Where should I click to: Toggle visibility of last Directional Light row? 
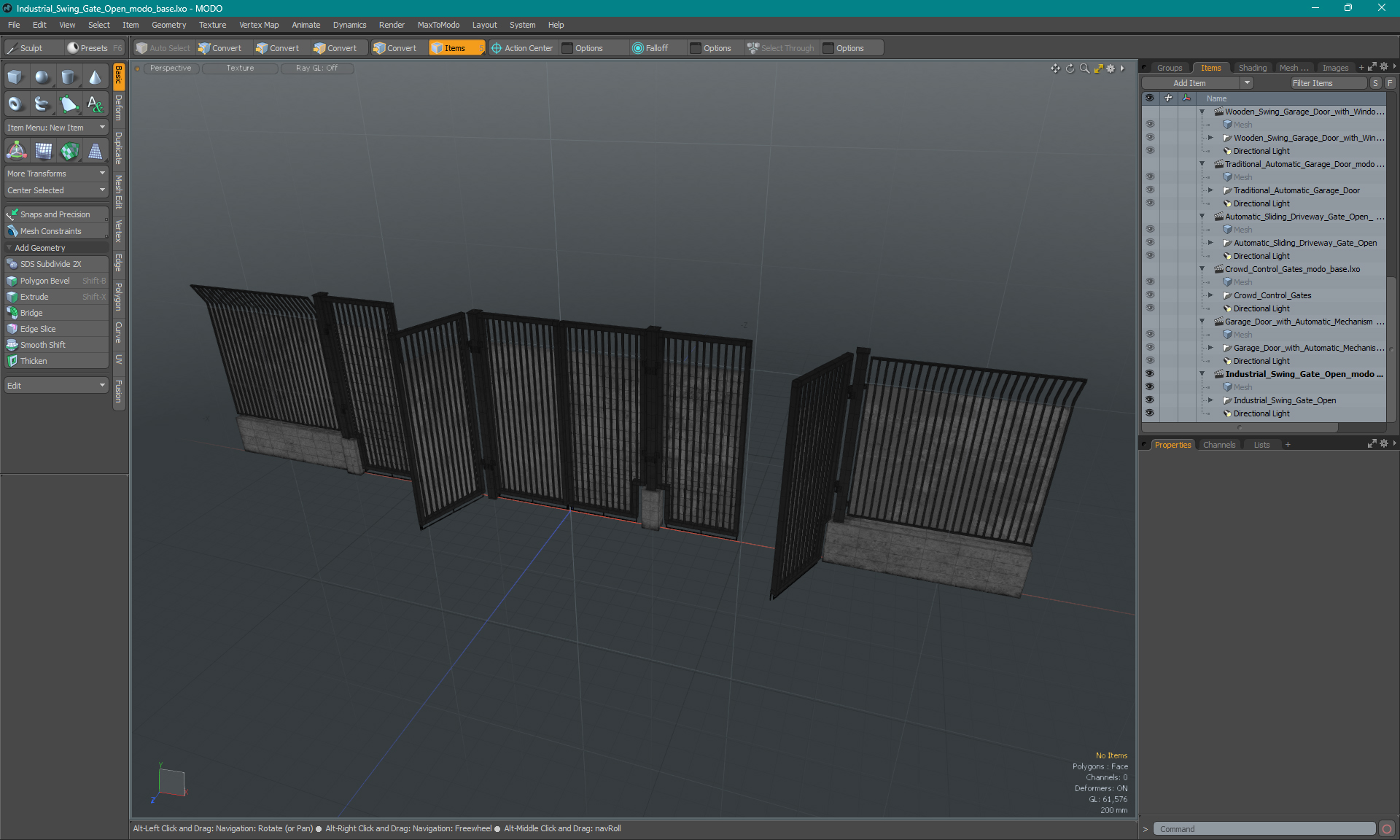[x=1149, y=413]
